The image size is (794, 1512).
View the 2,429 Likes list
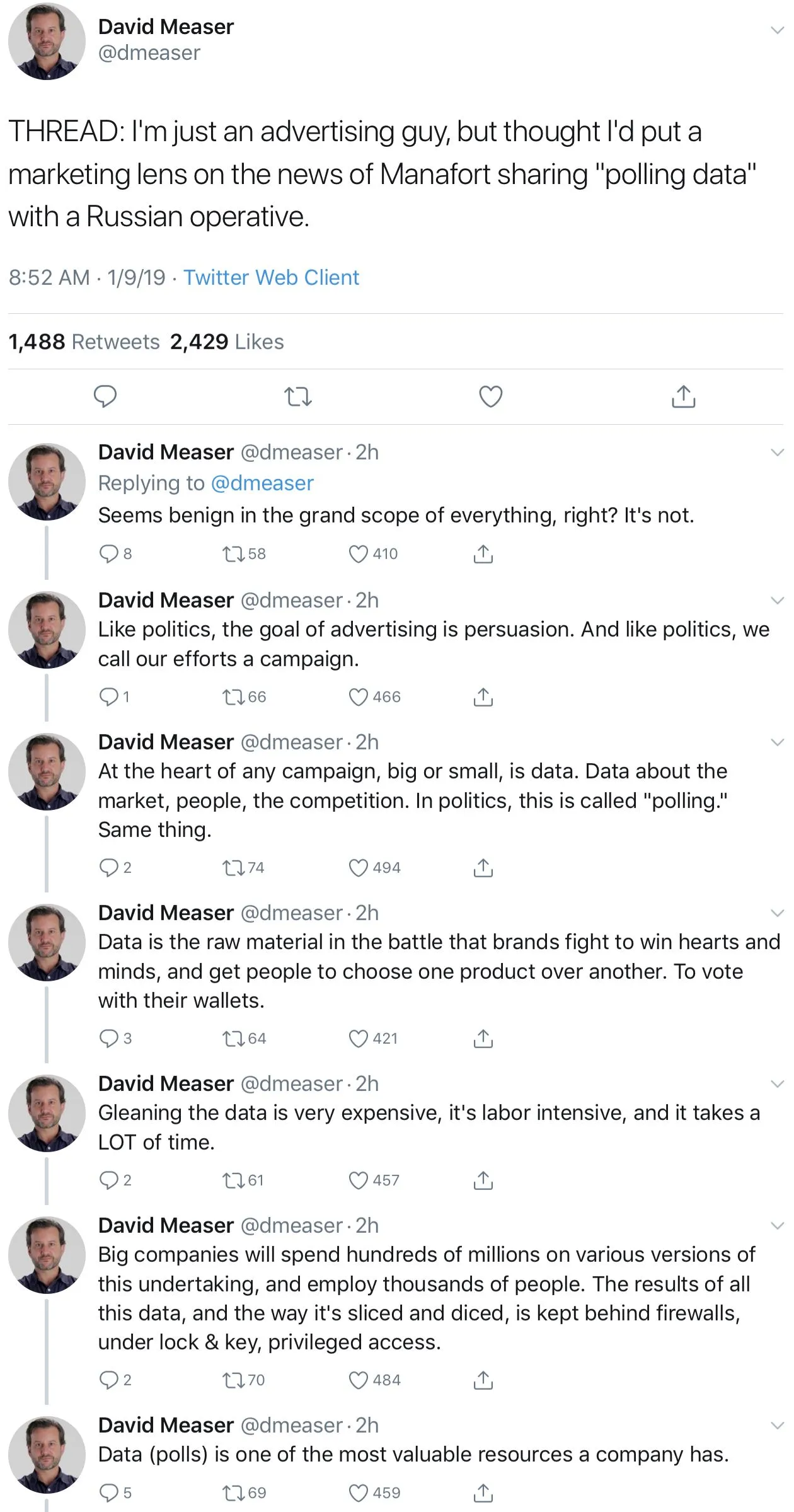(x=227, y=342)
